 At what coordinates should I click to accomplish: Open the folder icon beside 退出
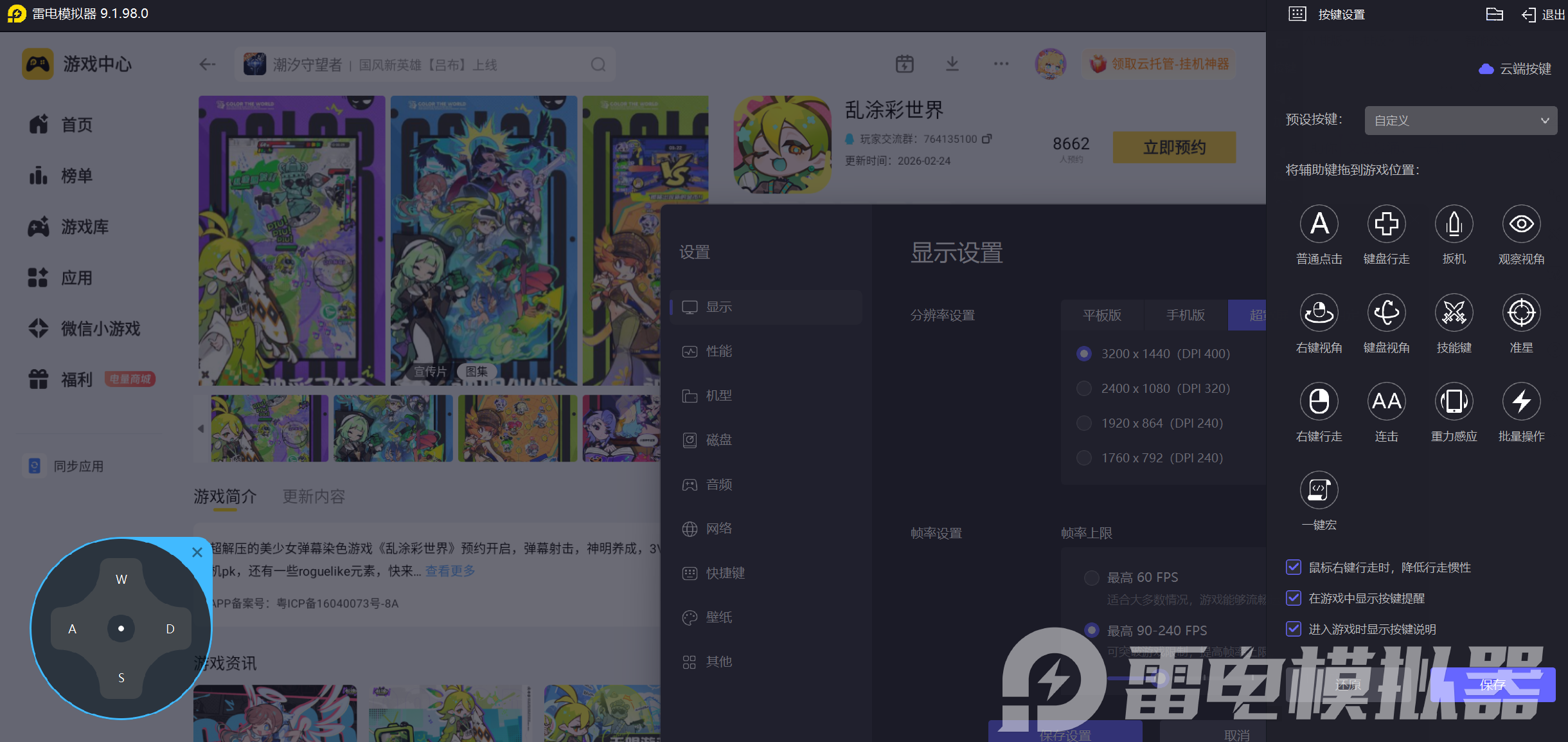1494,14
